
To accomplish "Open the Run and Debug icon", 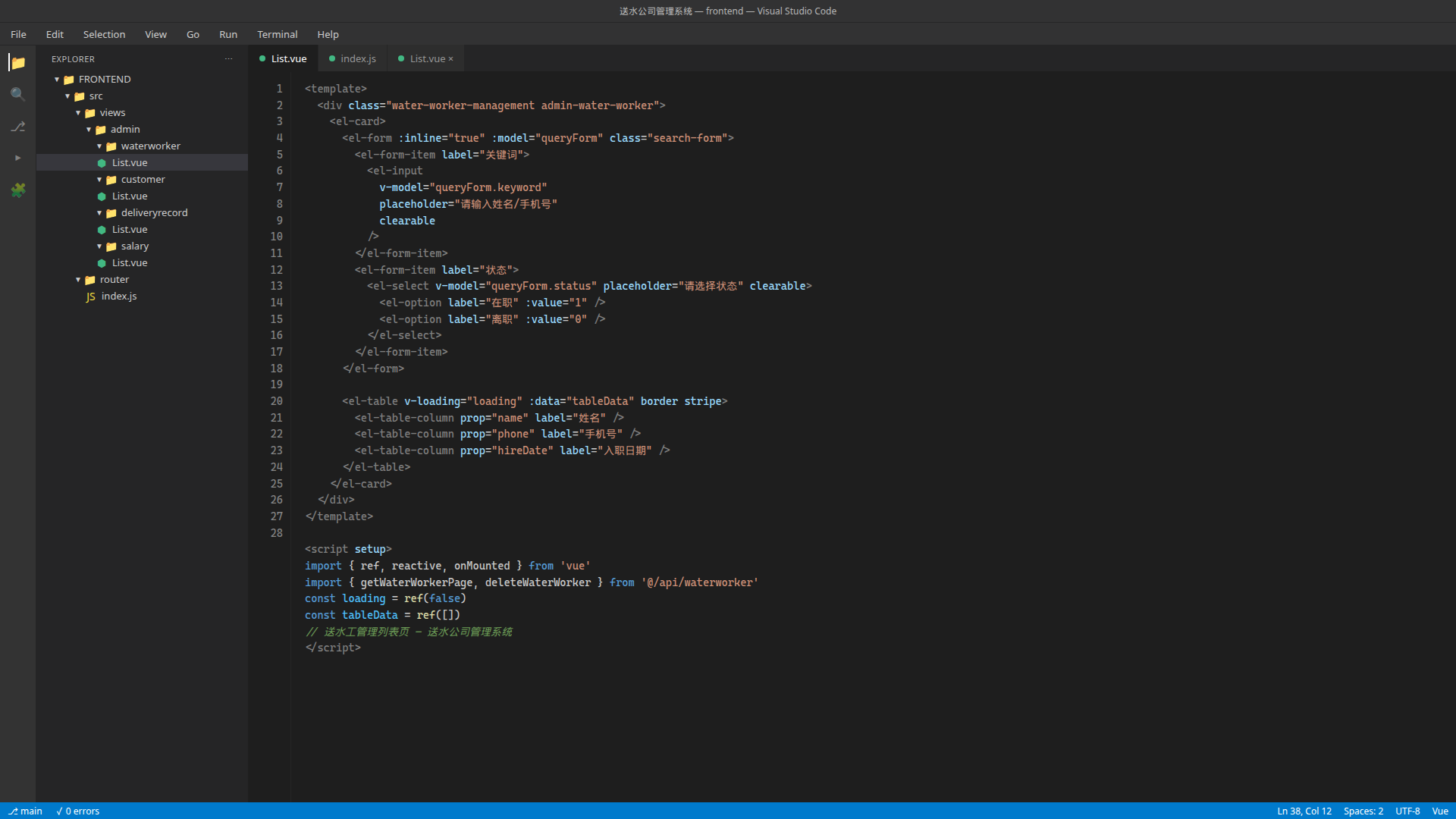I will coord(18,158).
